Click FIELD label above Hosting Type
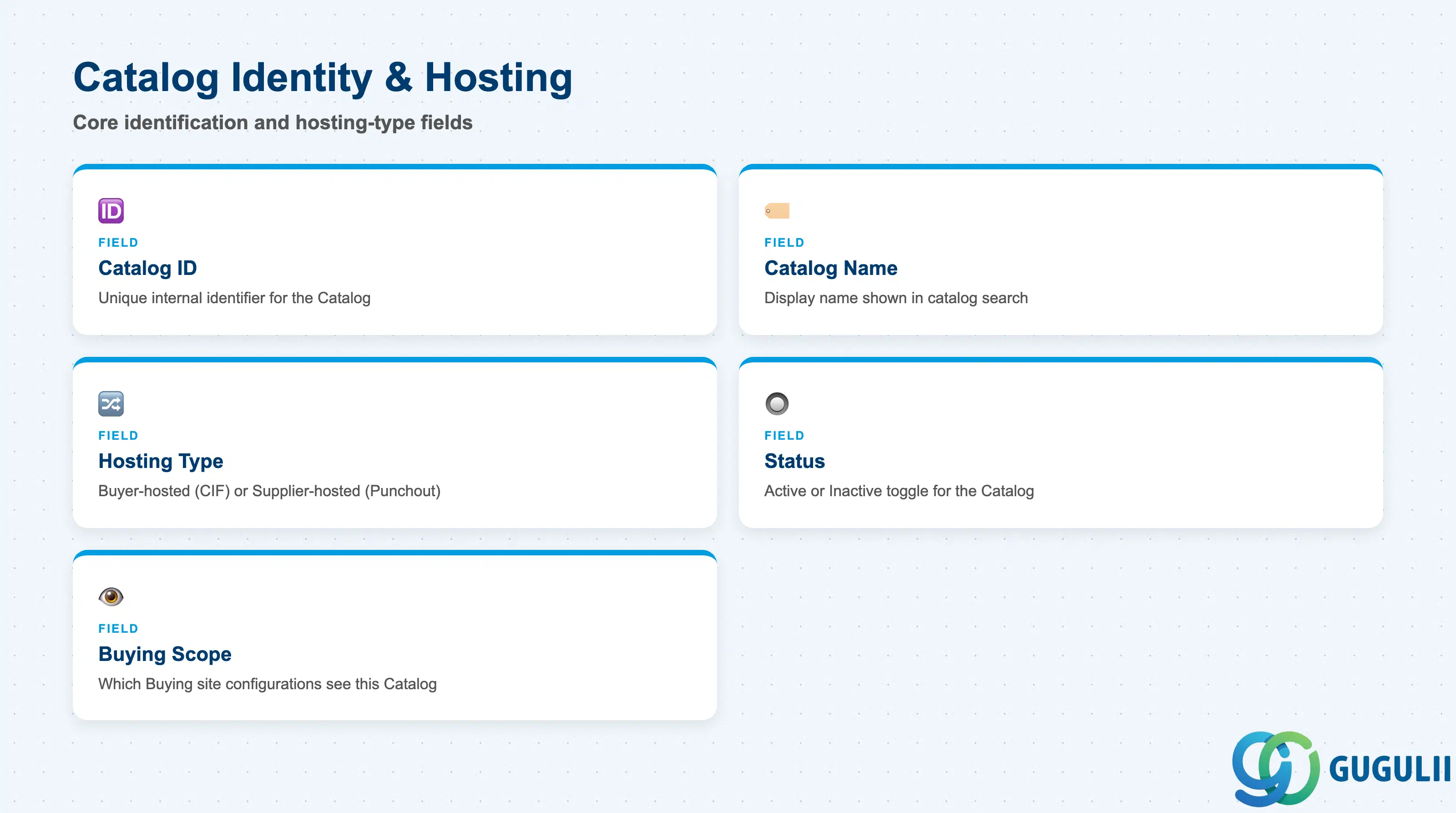 (118, 435)
